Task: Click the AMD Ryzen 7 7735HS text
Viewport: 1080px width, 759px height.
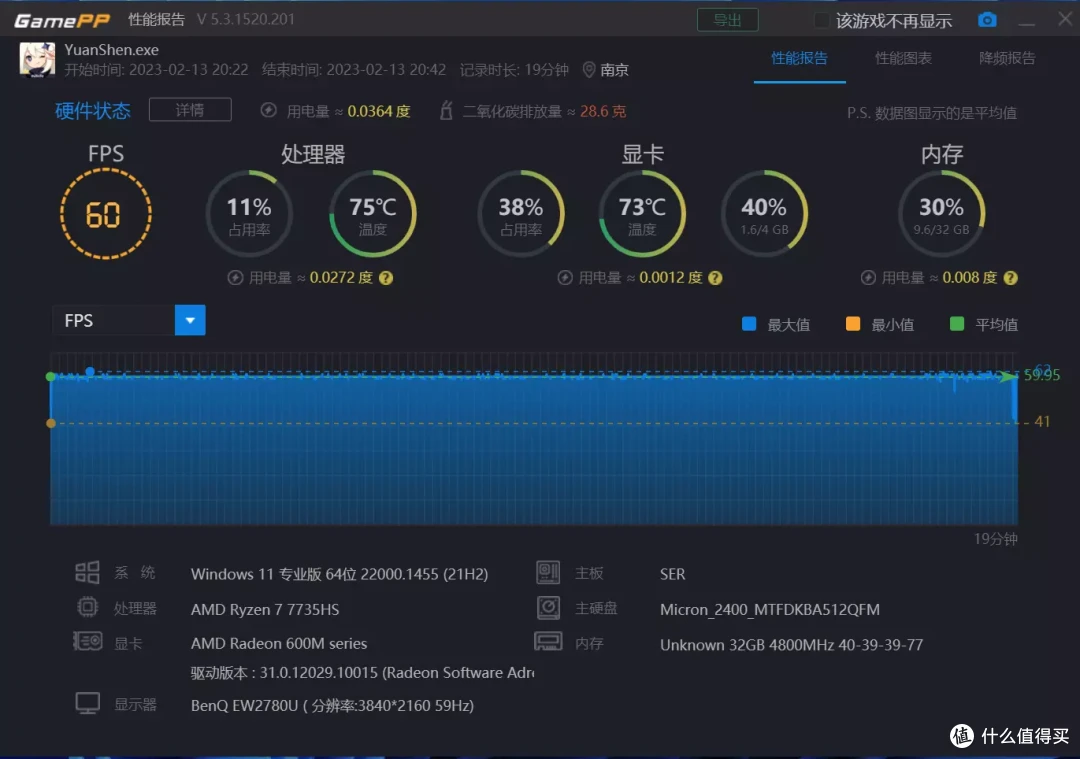Action: coord(265,610)
